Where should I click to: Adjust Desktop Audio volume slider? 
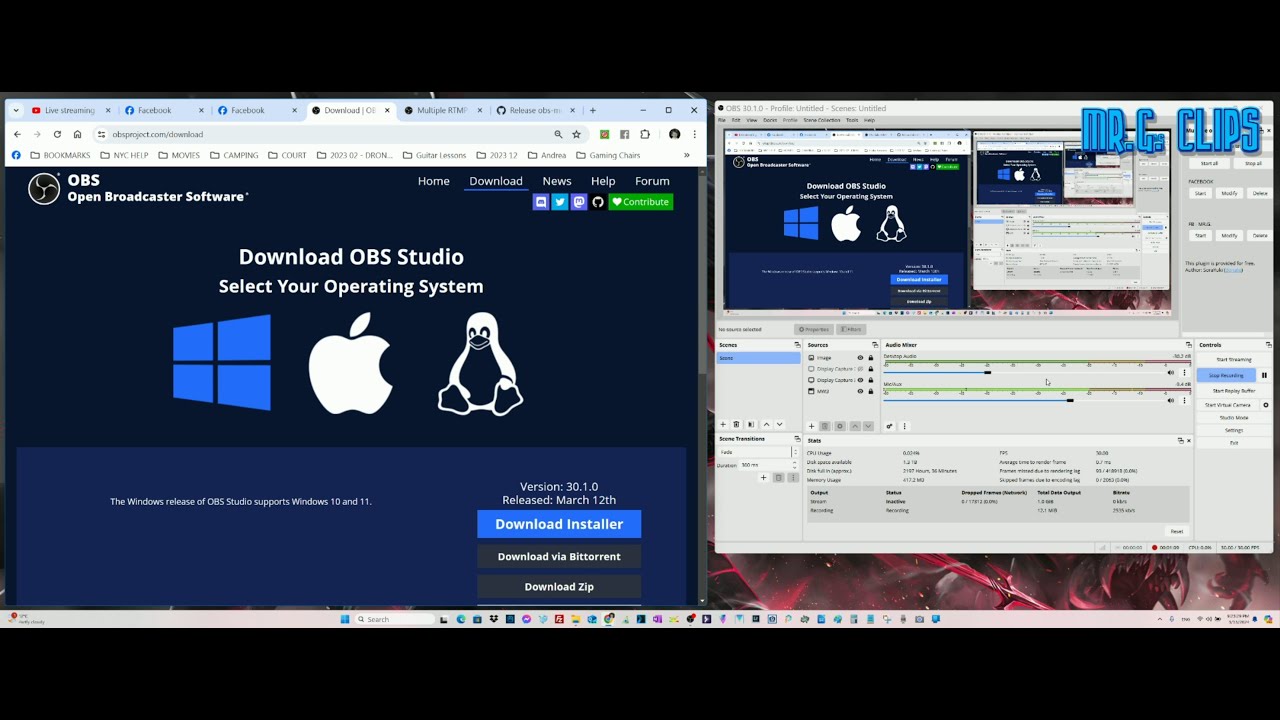1022,373
